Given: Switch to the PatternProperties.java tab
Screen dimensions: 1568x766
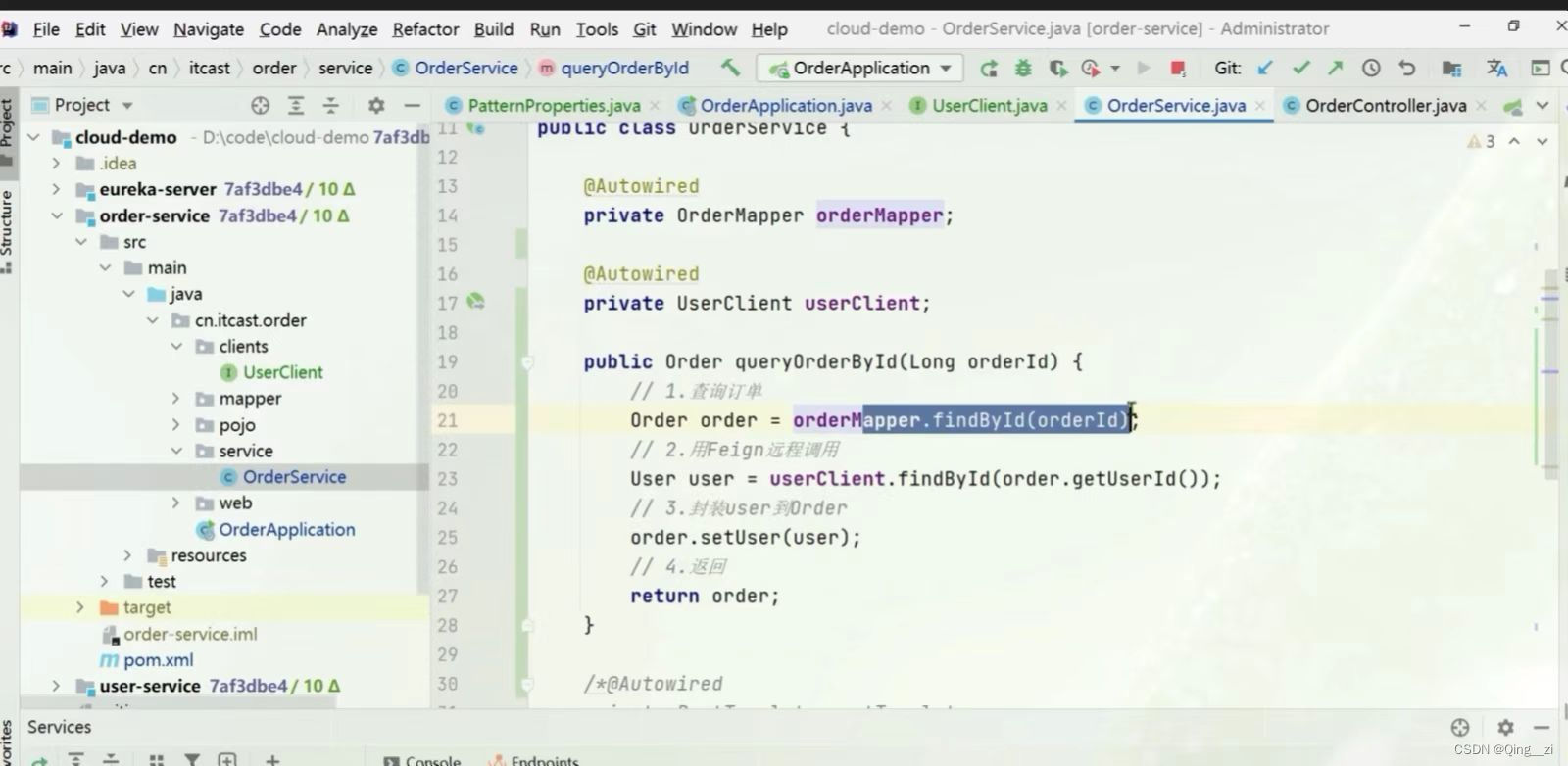Looking at the screenshot, I should pyautogui.click(x=554, y=105).
